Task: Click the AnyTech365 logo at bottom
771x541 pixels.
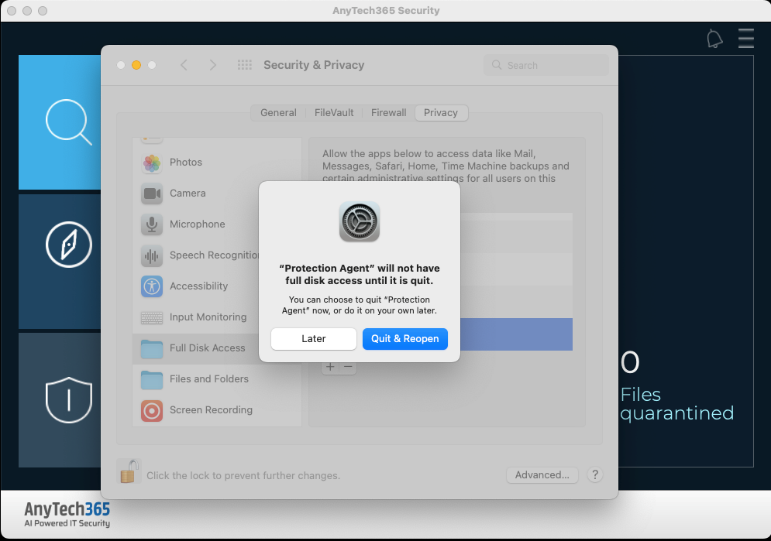Action: click(67, 514)
